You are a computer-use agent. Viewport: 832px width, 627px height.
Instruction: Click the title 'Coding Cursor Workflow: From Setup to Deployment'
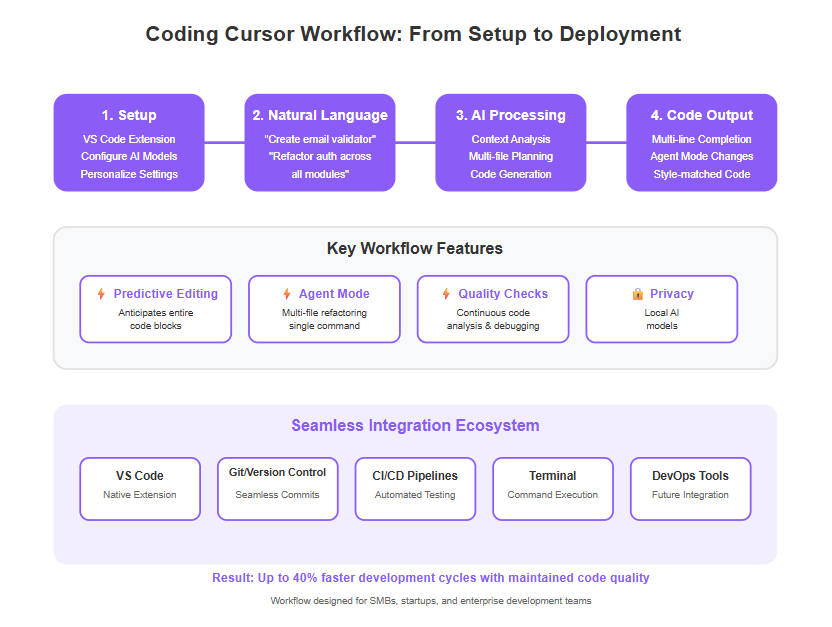point(413,34)
